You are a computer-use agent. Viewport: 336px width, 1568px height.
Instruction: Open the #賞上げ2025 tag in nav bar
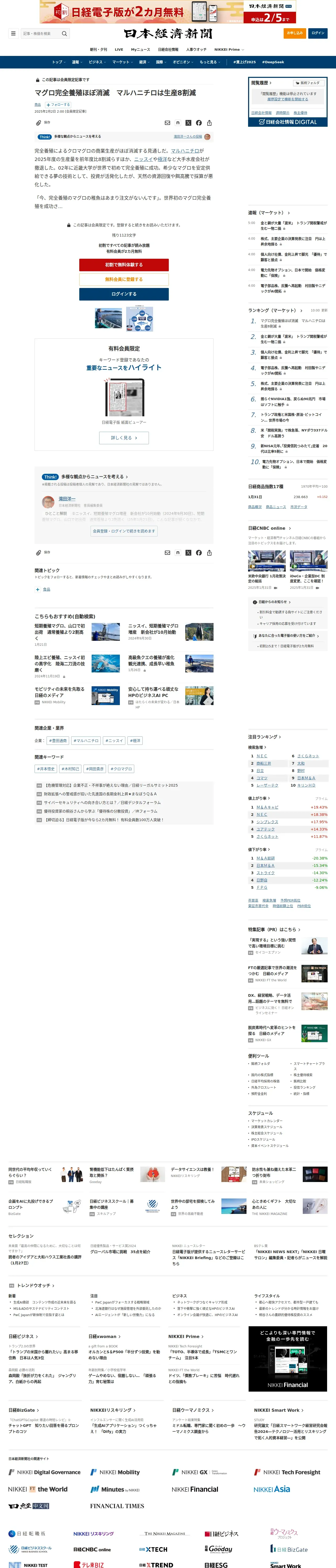244,62
